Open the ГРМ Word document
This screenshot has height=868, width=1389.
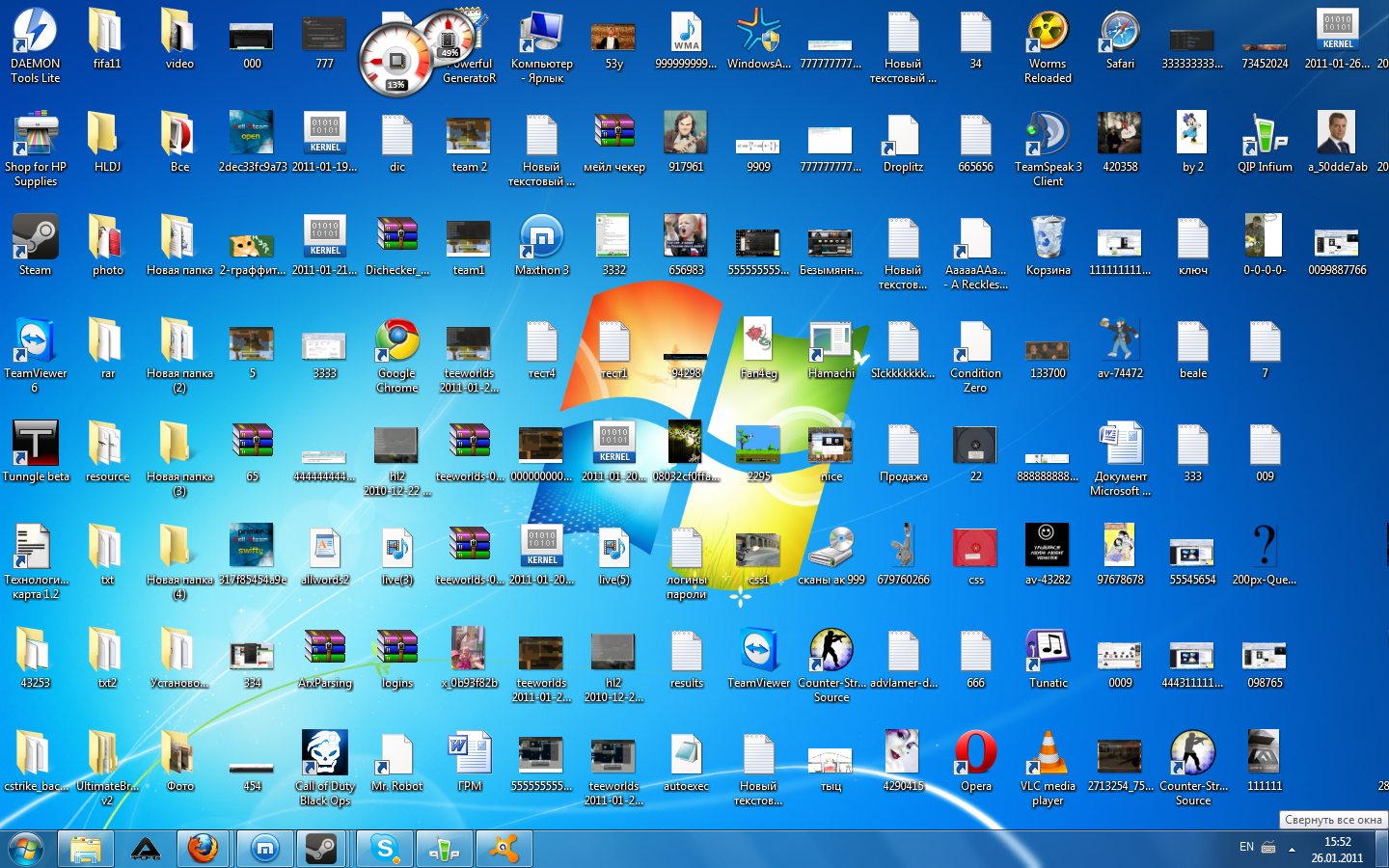tap(470, 761)
